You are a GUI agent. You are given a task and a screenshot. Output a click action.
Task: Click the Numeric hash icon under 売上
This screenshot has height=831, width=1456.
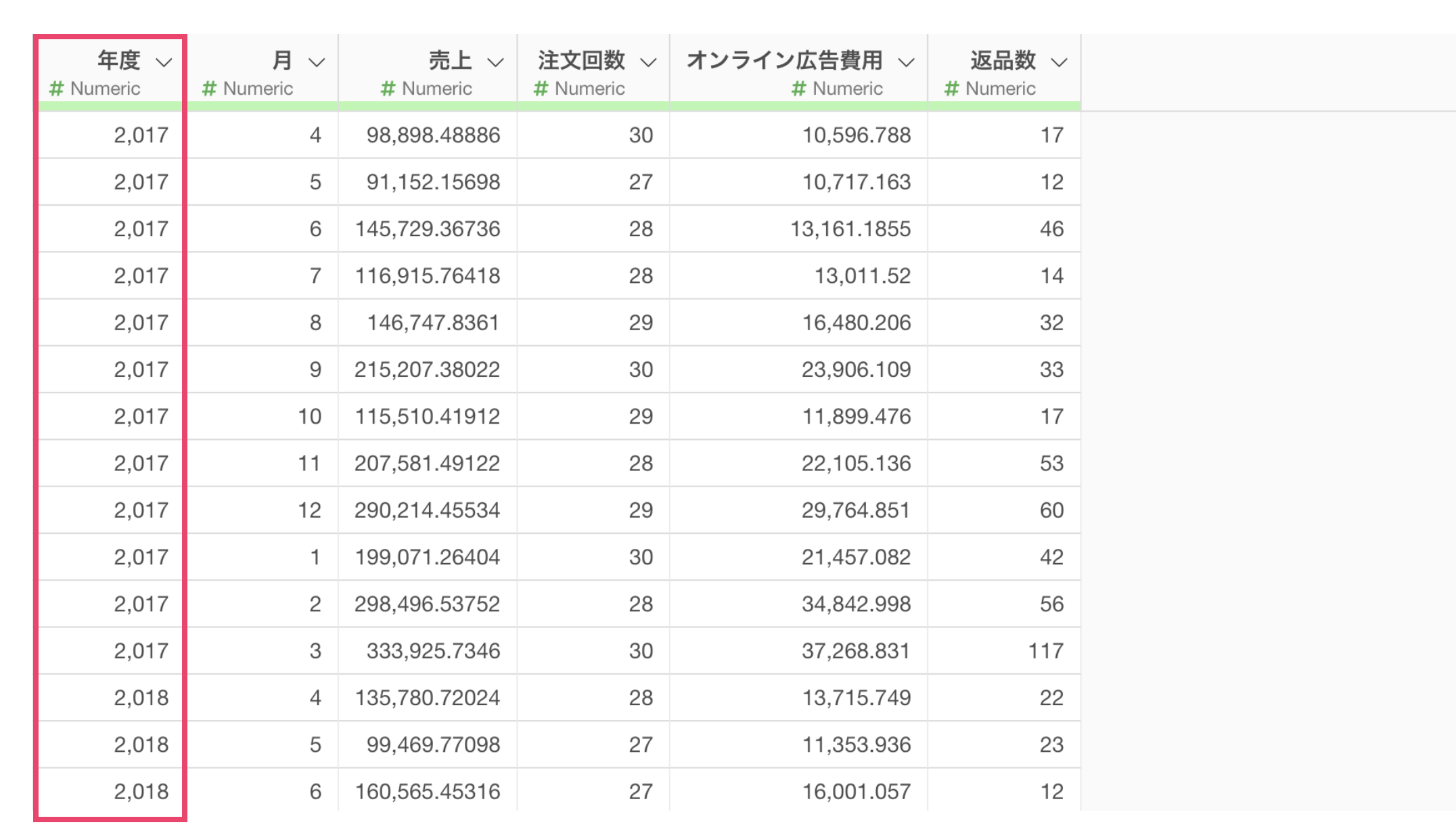pos(388,89)
